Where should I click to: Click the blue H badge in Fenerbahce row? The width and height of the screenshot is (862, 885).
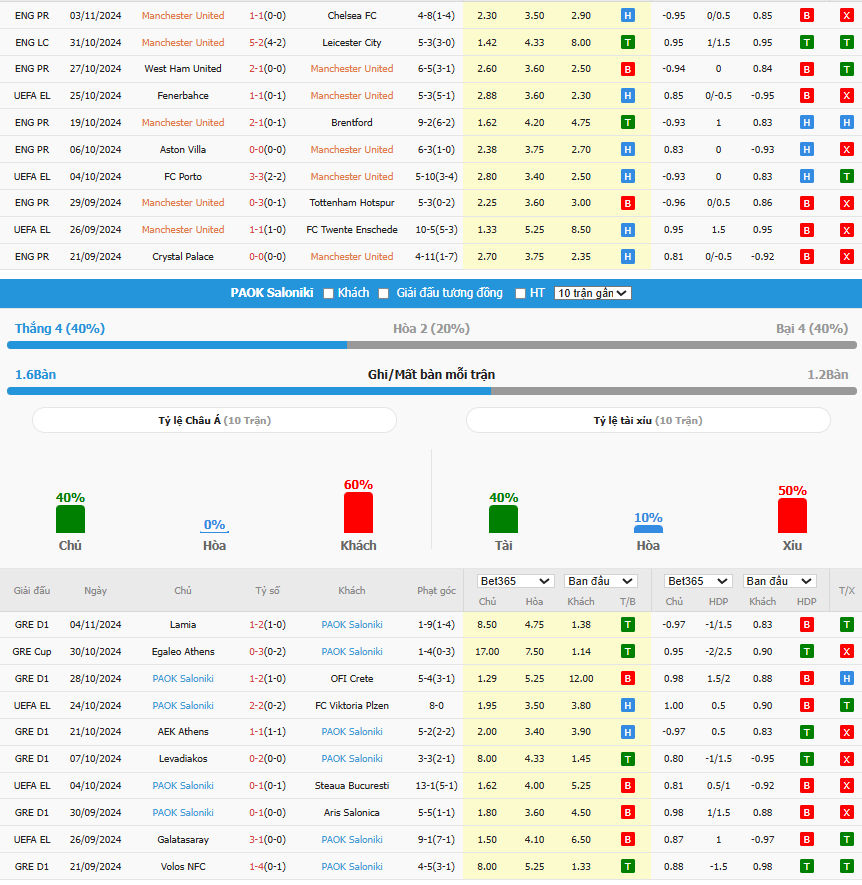click(627, 96)
